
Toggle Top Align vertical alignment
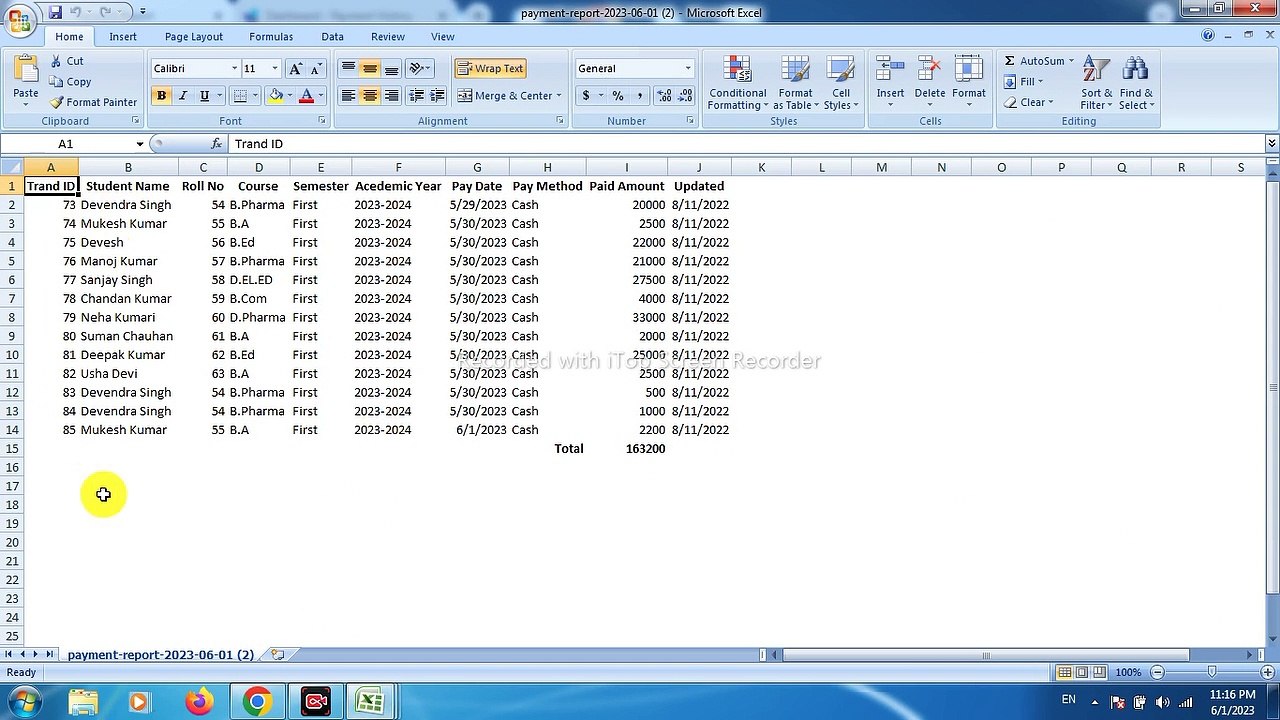[348, 69]
